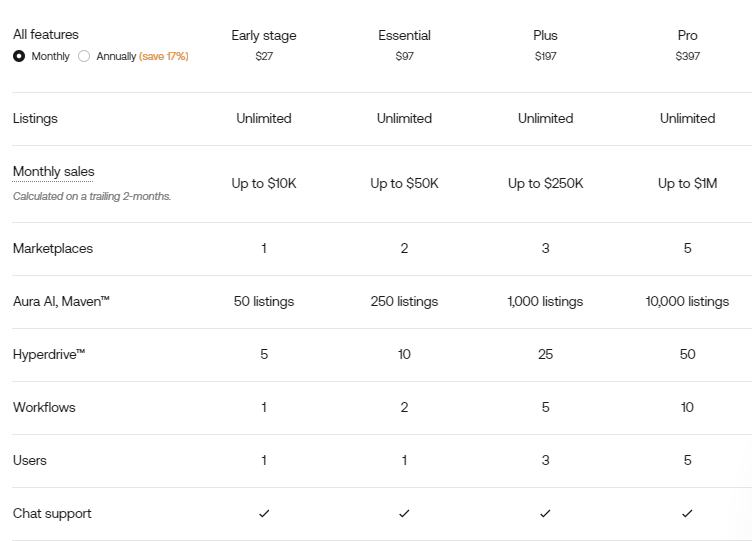Click the Essential chat support checkmark
The width and height of the screenshot is (752, 541).
coord(404,514)
